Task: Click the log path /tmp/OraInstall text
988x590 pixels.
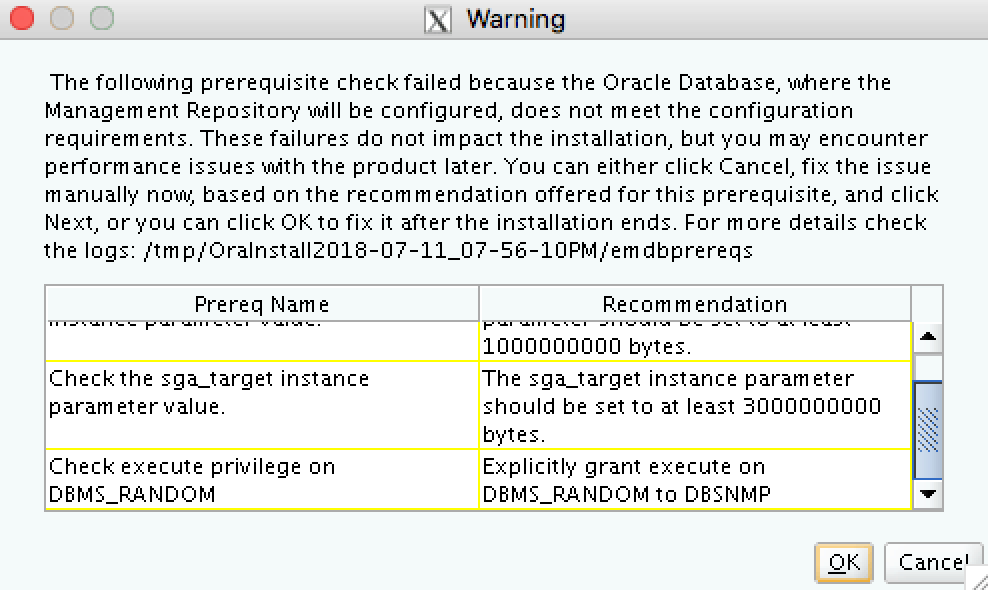Action: [448, 251]
